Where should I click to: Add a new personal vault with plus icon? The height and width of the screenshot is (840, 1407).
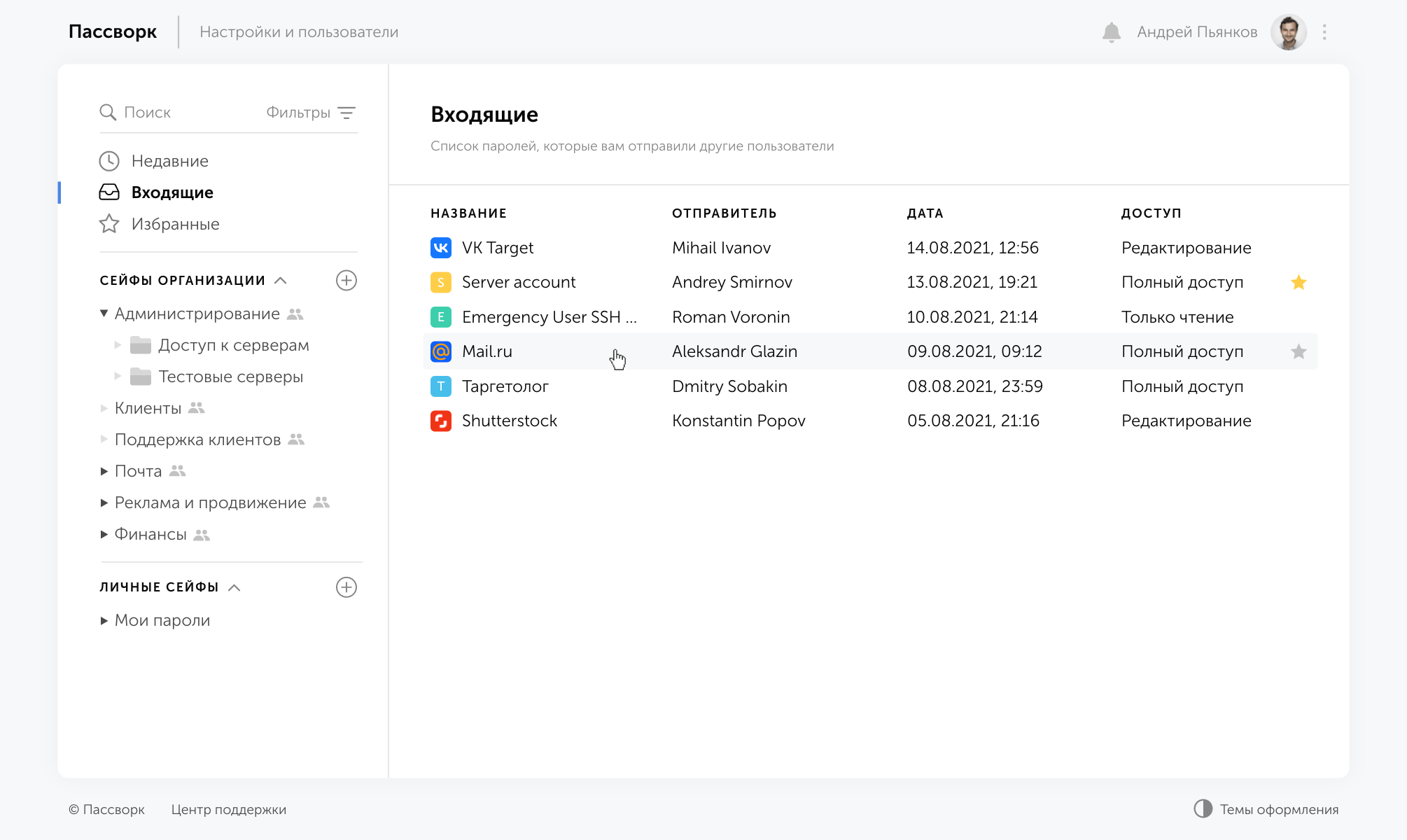tap(346, 587)
